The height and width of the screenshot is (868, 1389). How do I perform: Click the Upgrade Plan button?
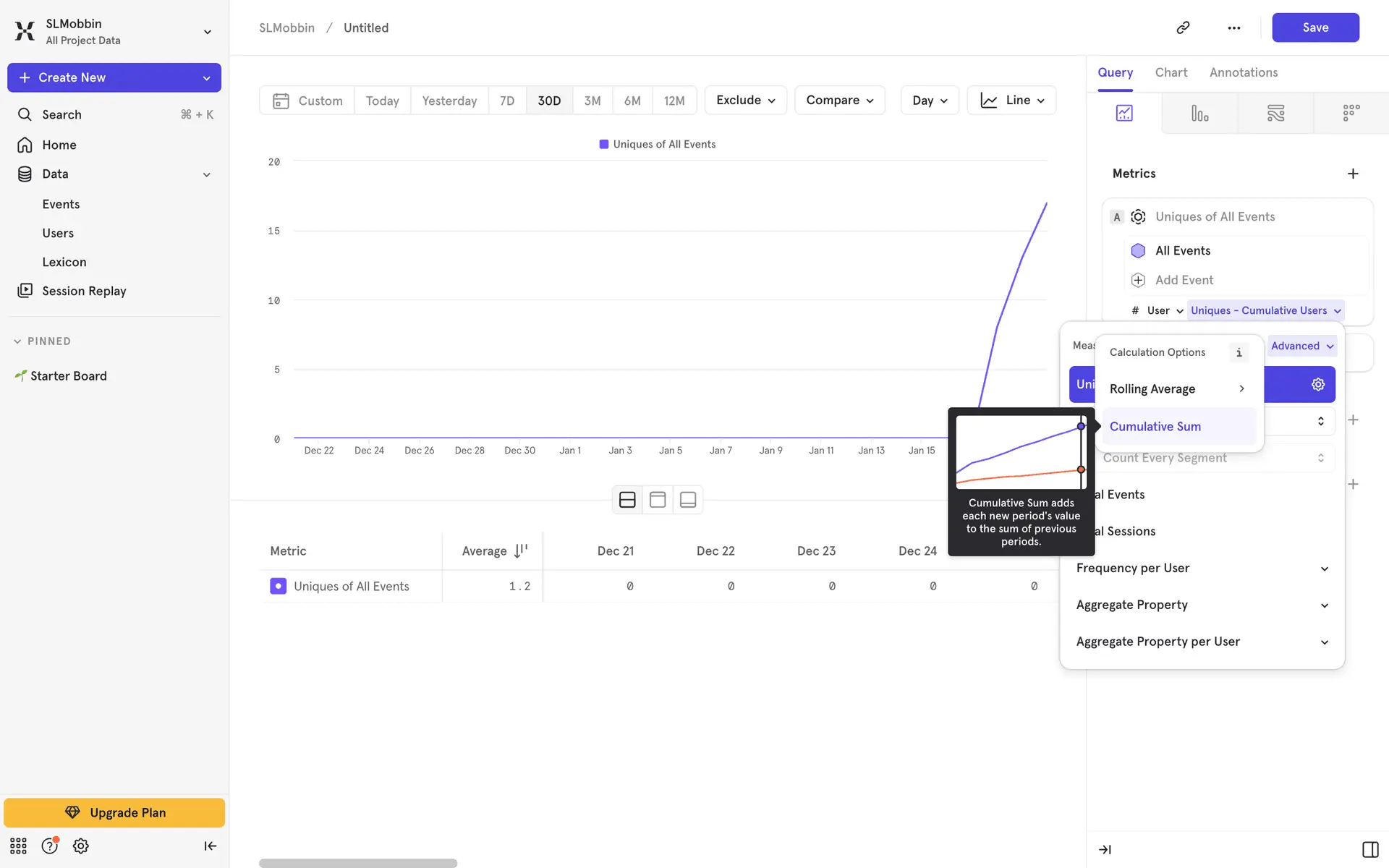[114, 812]
